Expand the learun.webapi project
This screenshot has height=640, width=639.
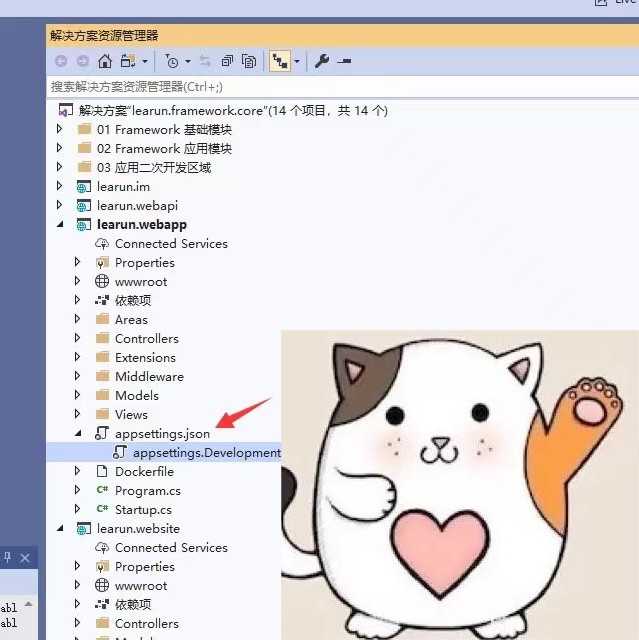point(60,205)
